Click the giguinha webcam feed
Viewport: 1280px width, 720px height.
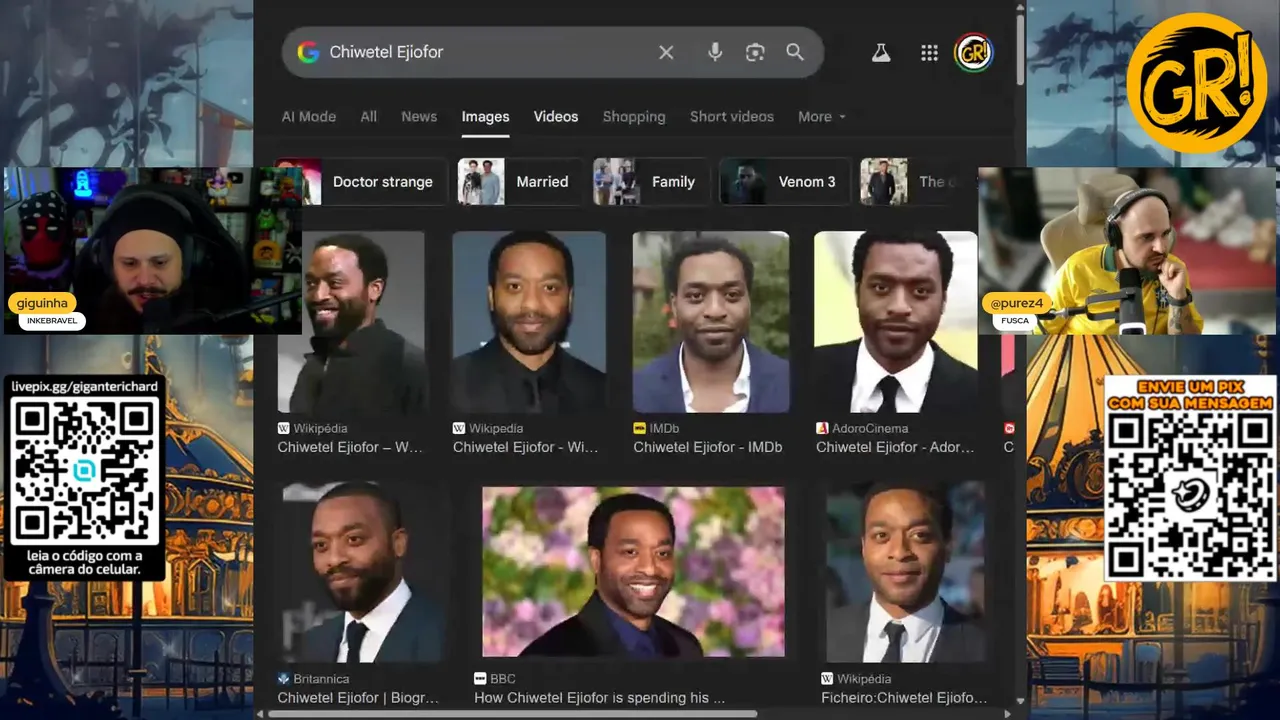(x=153, y=250)
